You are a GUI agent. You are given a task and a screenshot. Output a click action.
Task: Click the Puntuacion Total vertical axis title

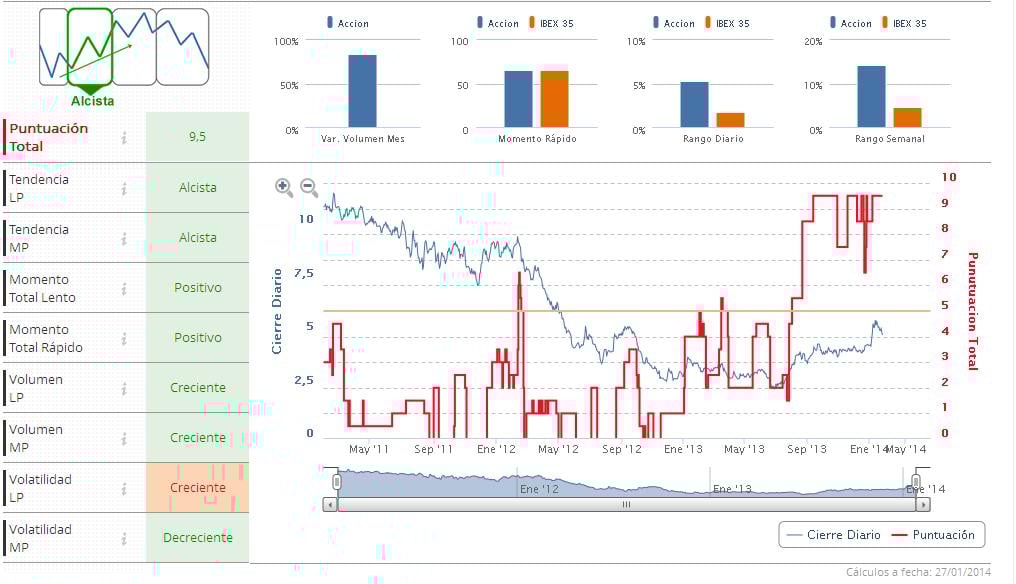[973, 311]
